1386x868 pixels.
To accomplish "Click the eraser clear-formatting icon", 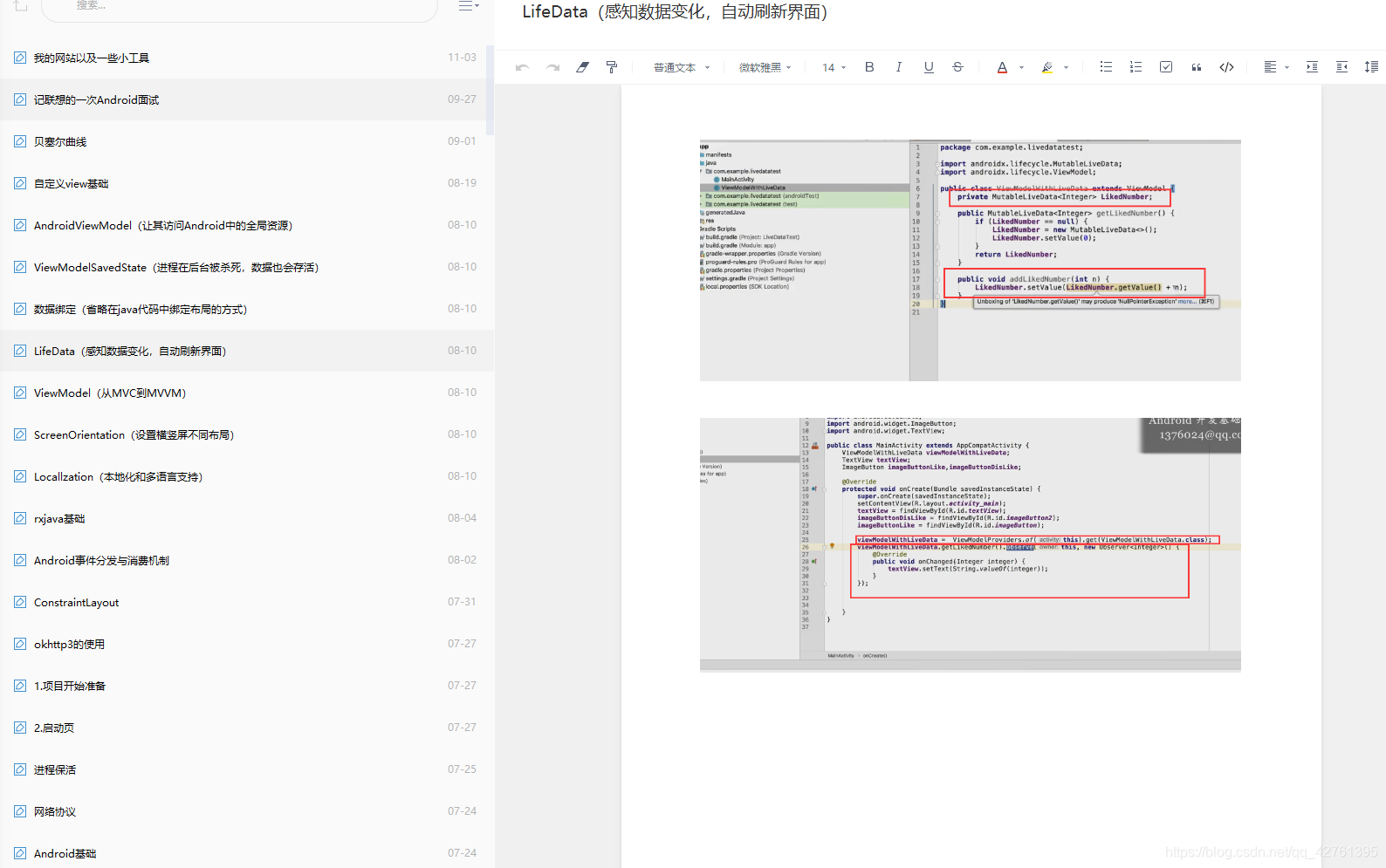I will [582, 67].
